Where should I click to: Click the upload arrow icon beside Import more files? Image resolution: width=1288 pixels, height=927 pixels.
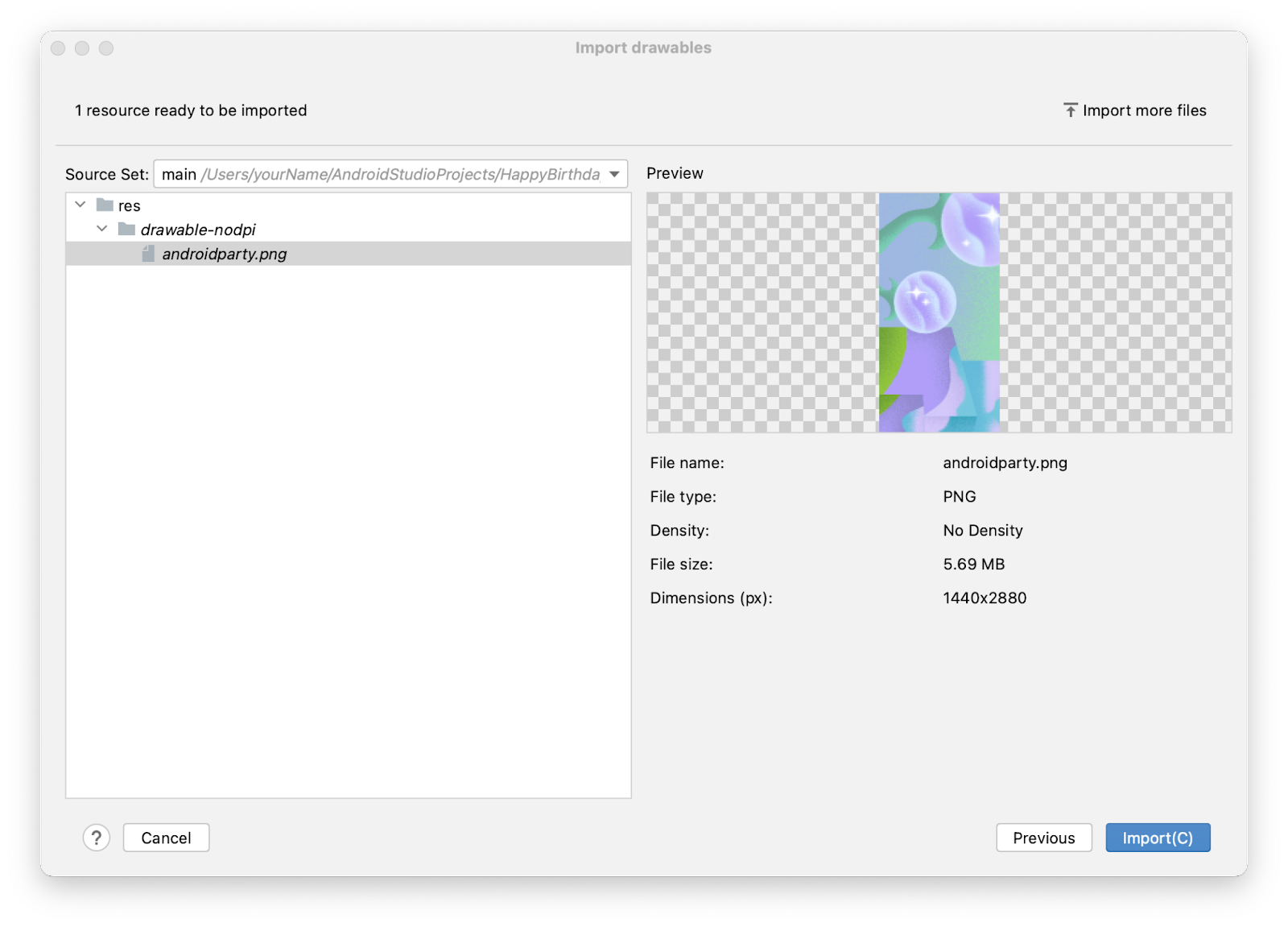[x=1070, y=110]
